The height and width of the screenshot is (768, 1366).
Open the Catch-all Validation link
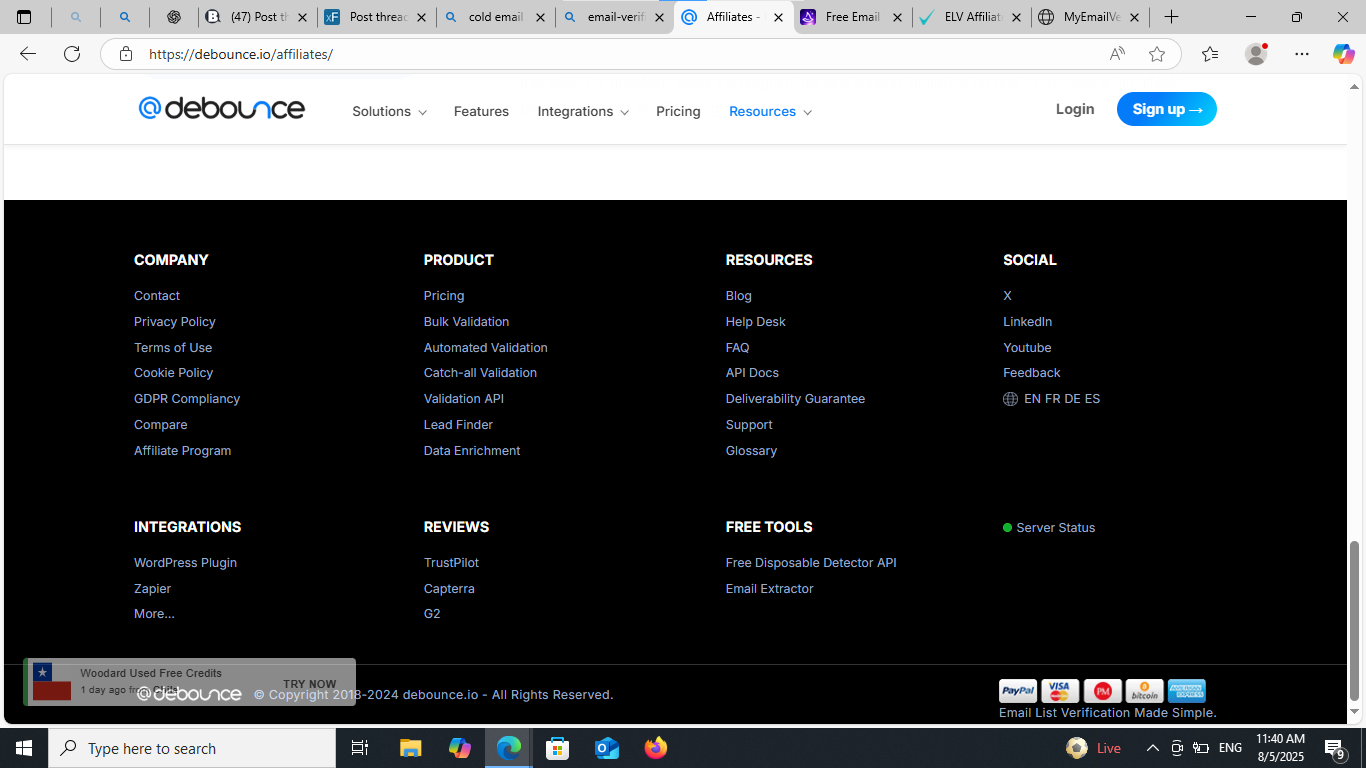(480, 373)
